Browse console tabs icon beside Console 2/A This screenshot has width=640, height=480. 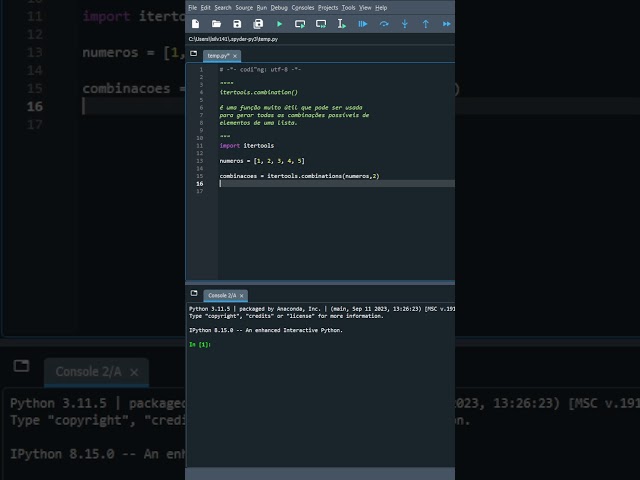[194, 293]
